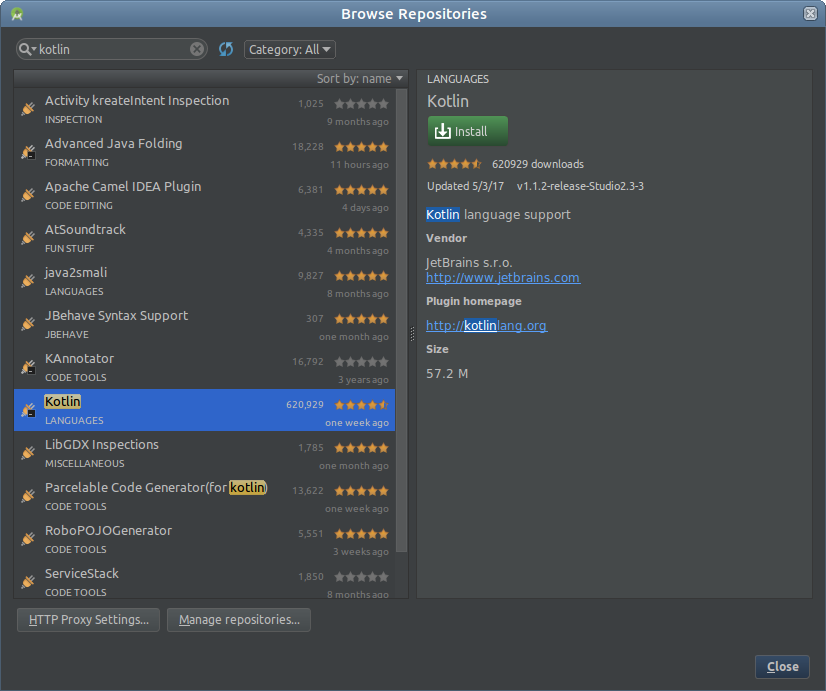
Task: Click the KAnnotator plugin icon
Action: point(27,366)
